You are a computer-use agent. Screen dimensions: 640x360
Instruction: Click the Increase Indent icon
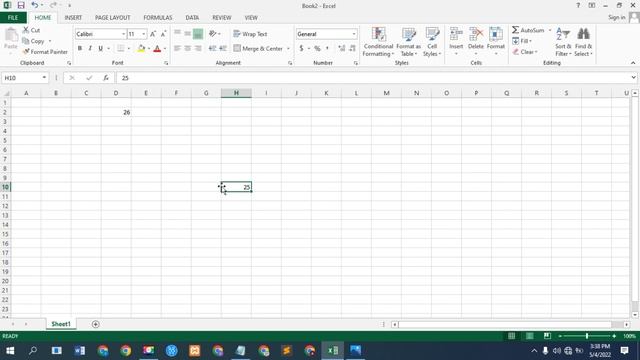coord(223,49)
